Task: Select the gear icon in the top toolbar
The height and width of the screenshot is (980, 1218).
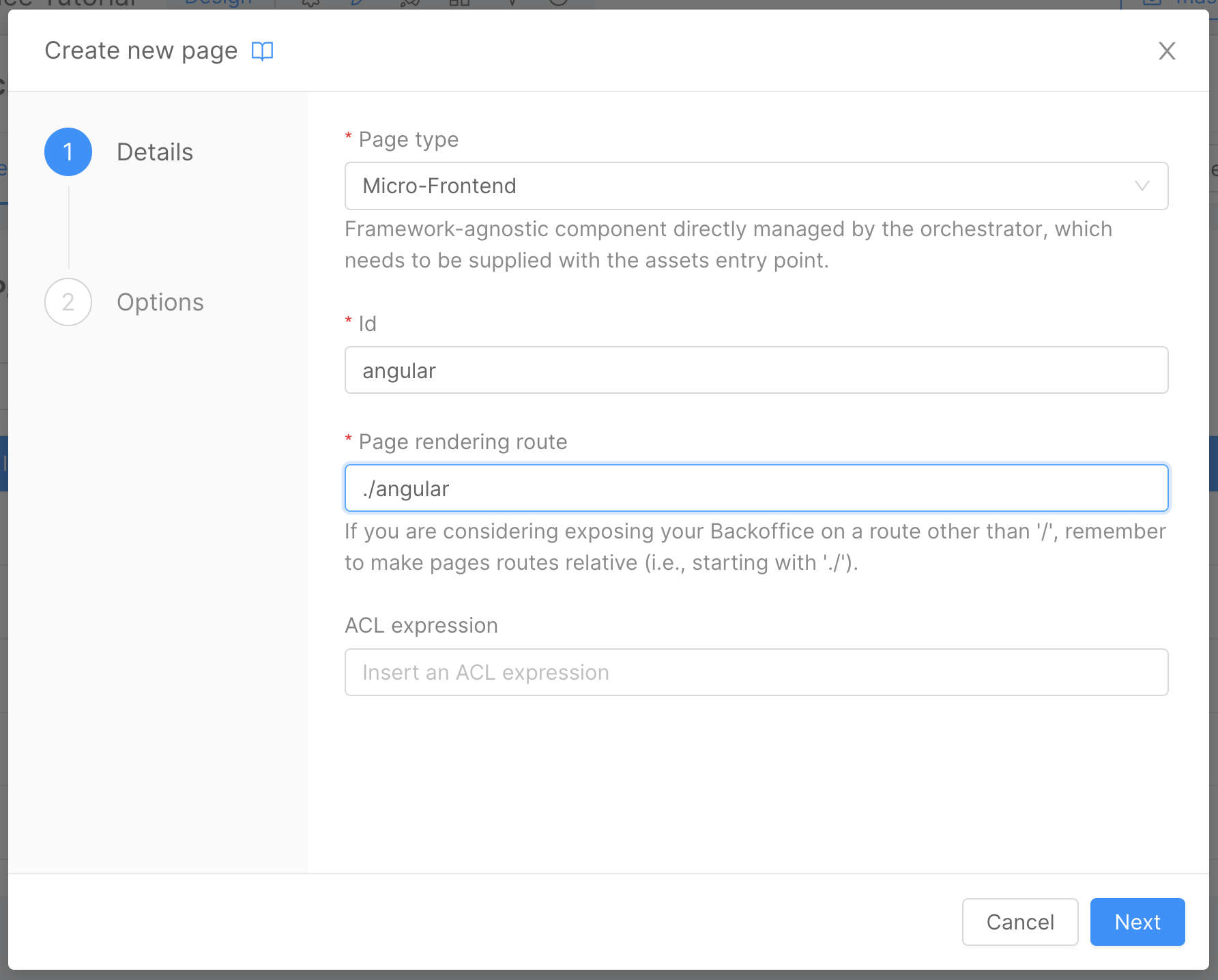Action: click(x=310, y=3)
